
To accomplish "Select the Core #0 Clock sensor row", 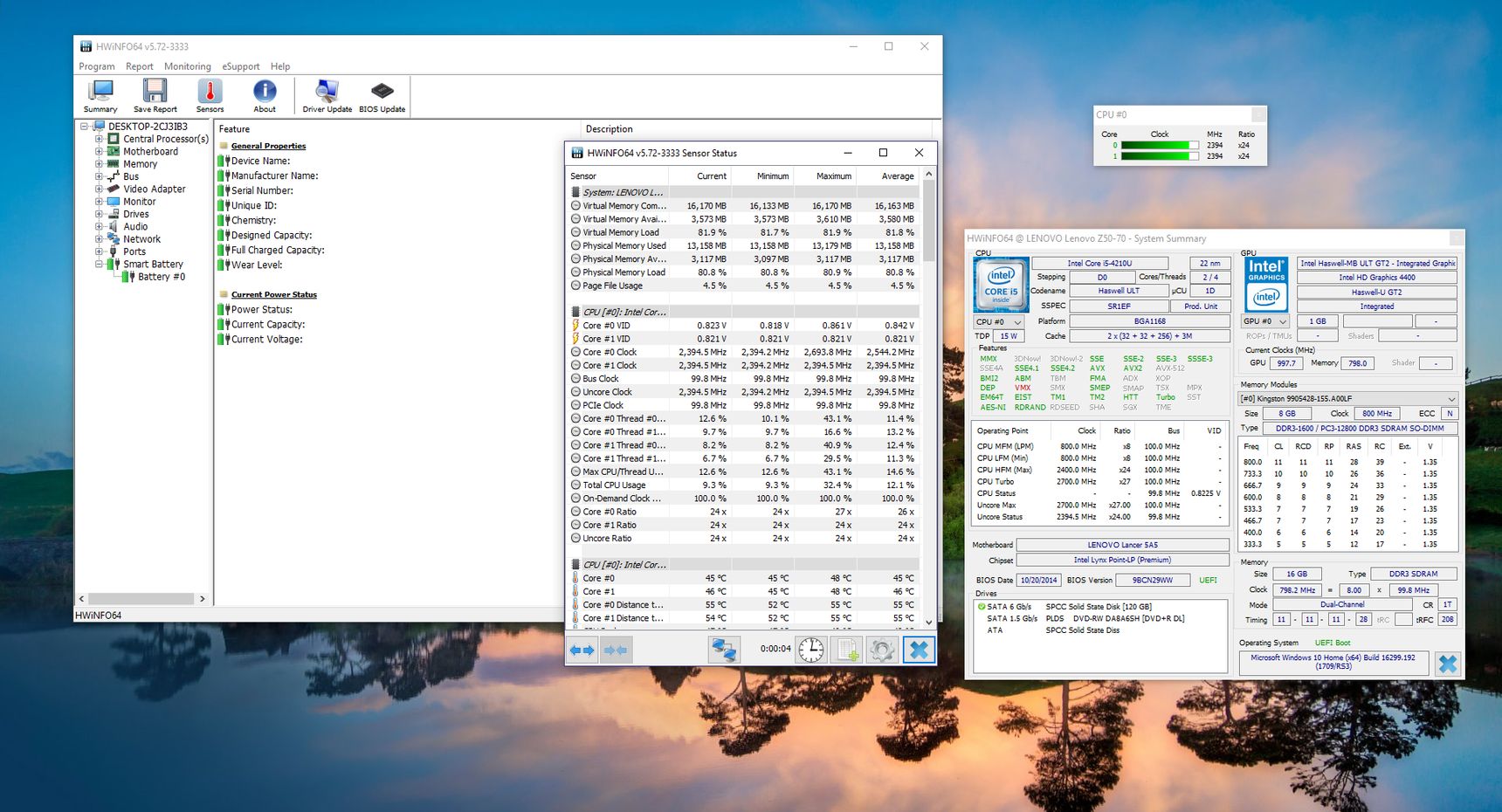I will click(x=743, y=353).
